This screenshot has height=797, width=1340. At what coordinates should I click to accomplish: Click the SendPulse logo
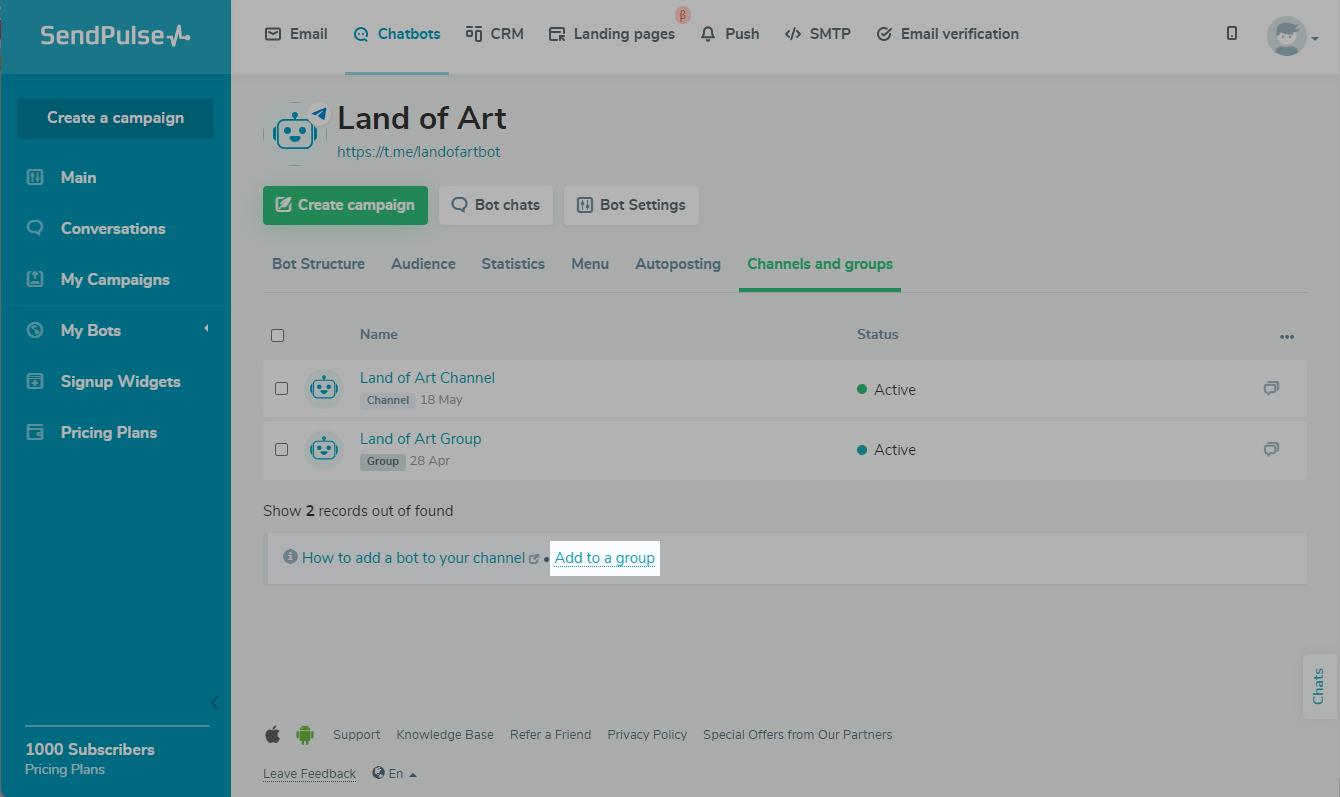(x=115, y=36)
